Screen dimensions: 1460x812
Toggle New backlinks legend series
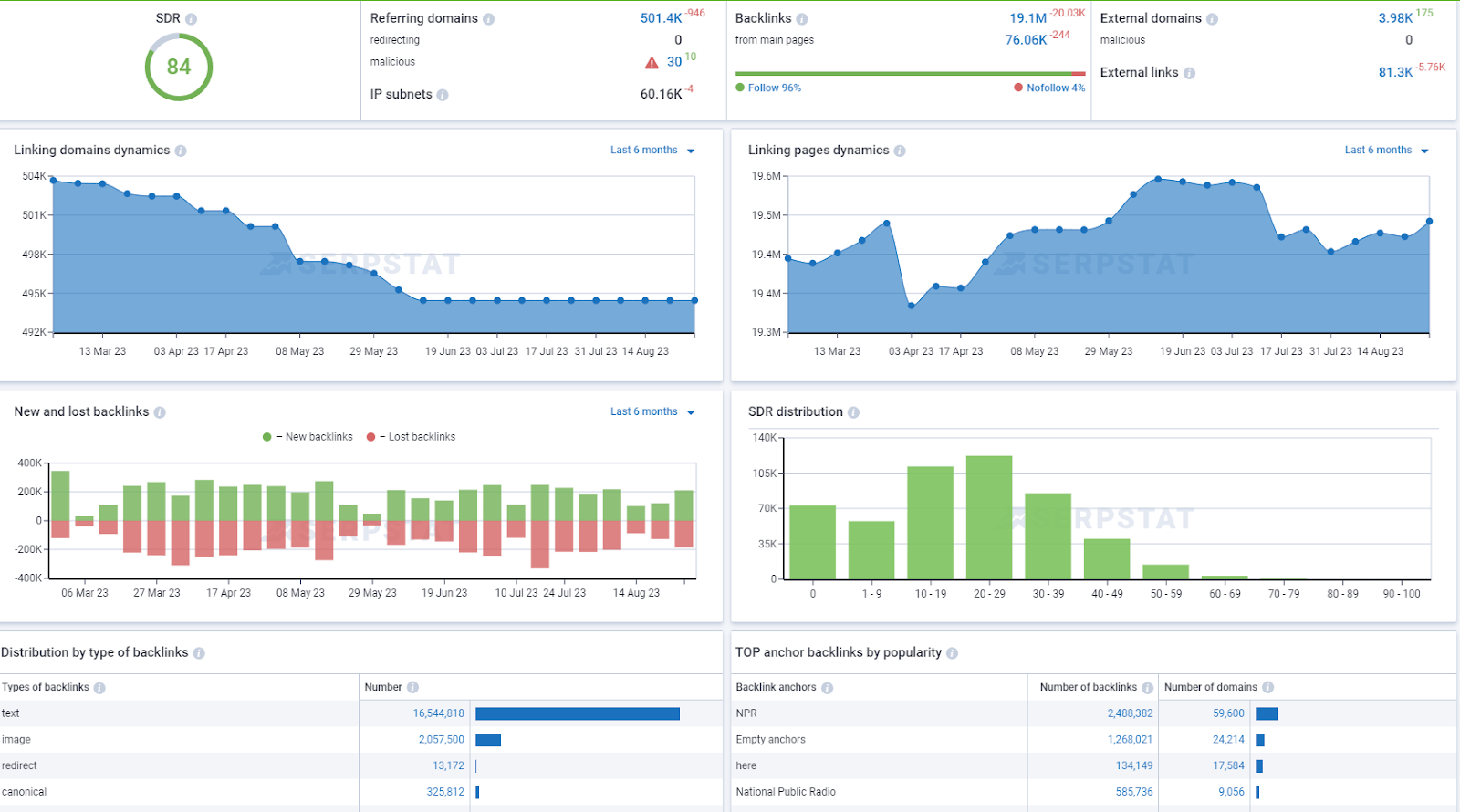(308, 437)
